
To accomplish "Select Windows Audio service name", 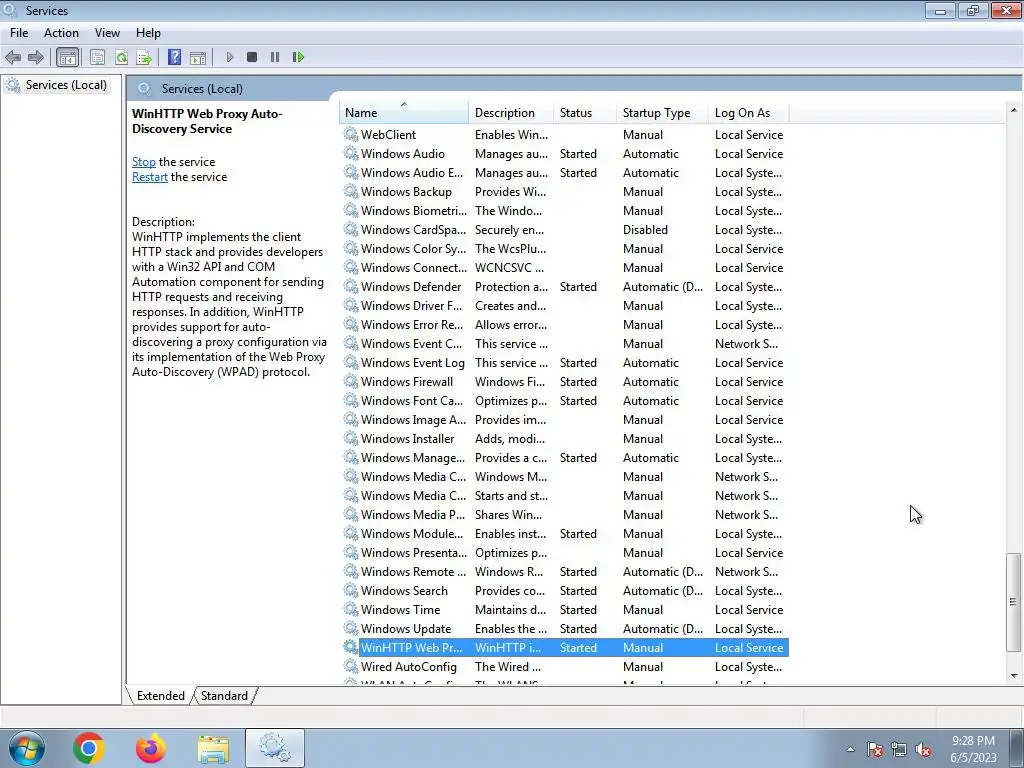I will click(402, 153).
